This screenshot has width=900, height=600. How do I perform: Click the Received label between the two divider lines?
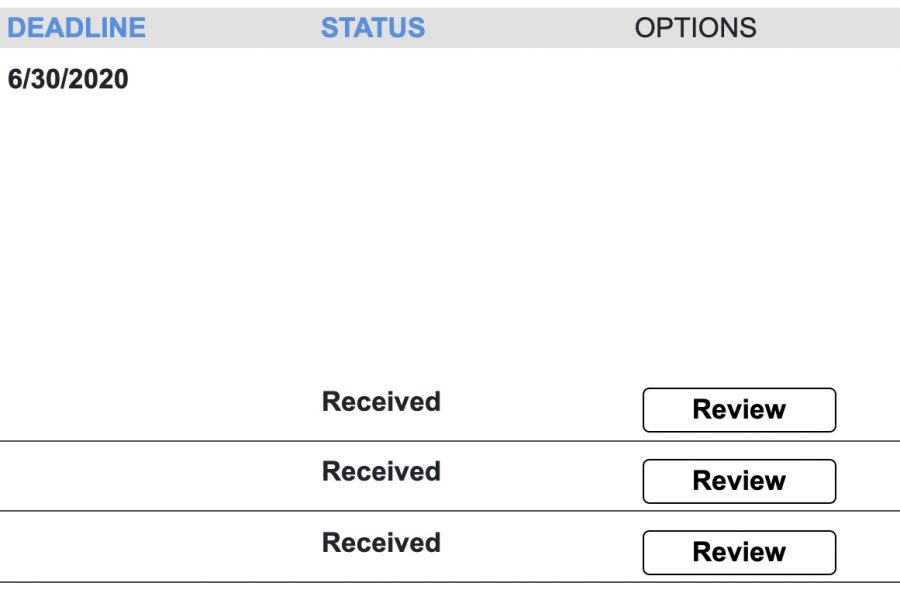[381, 471]
